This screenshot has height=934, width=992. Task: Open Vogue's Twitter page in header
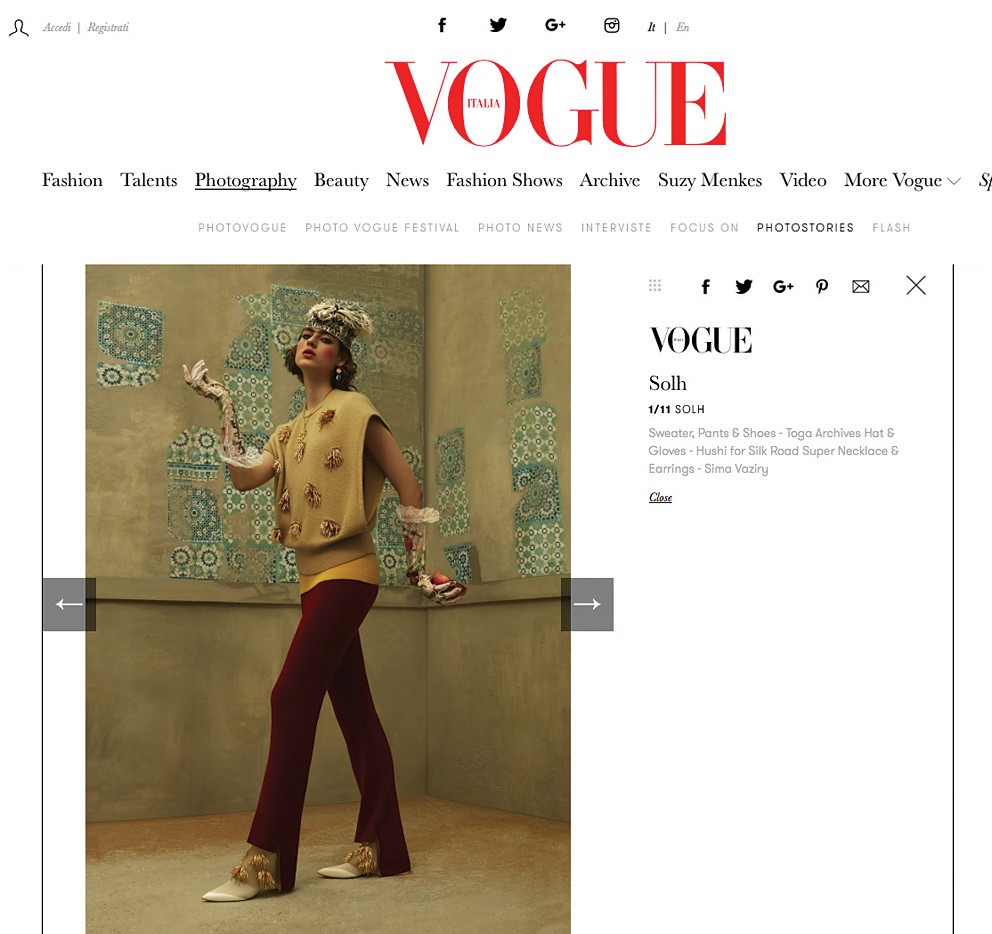498,25
